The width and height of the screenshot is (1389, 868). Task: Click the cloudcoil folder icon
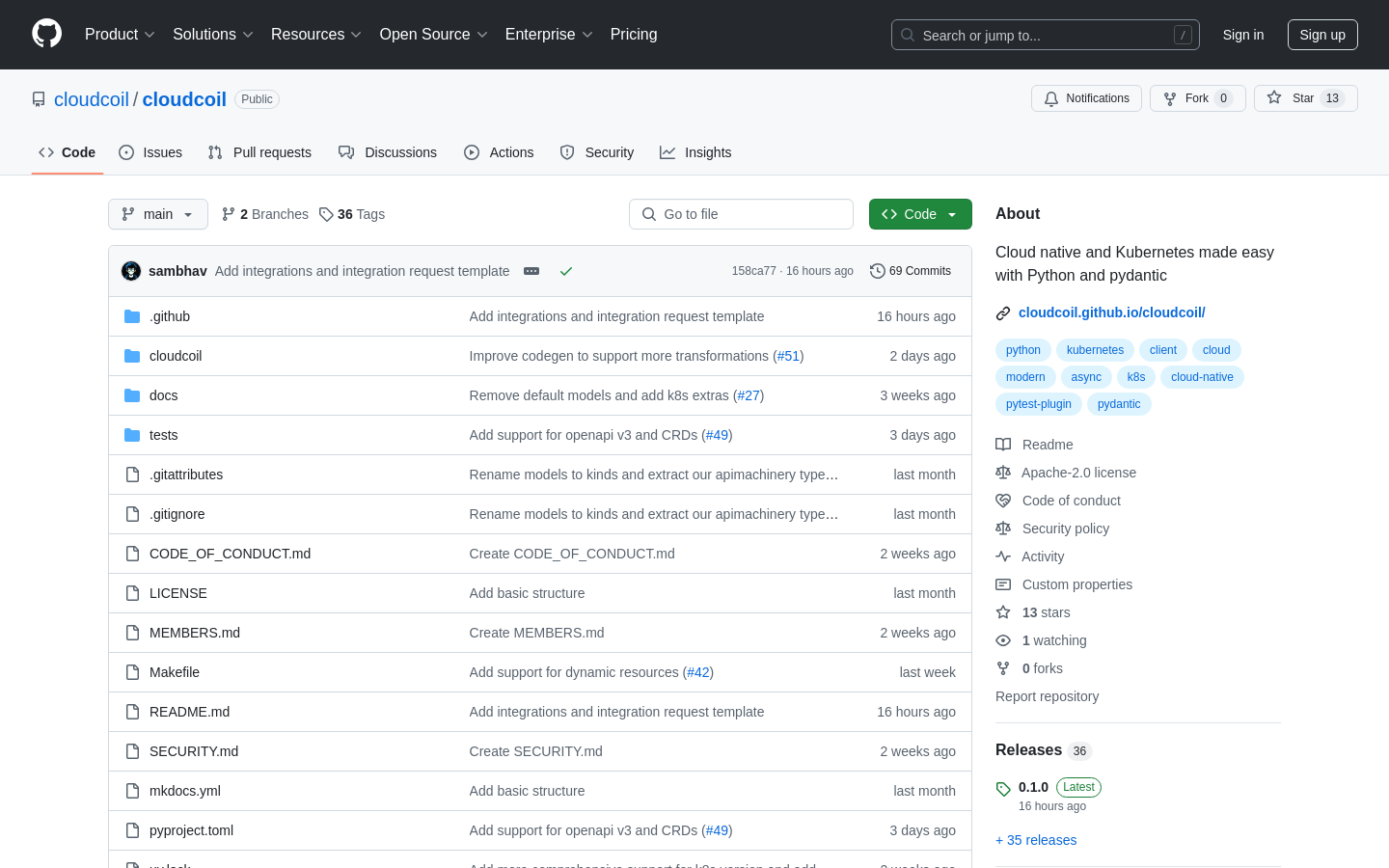pos(132,356)
